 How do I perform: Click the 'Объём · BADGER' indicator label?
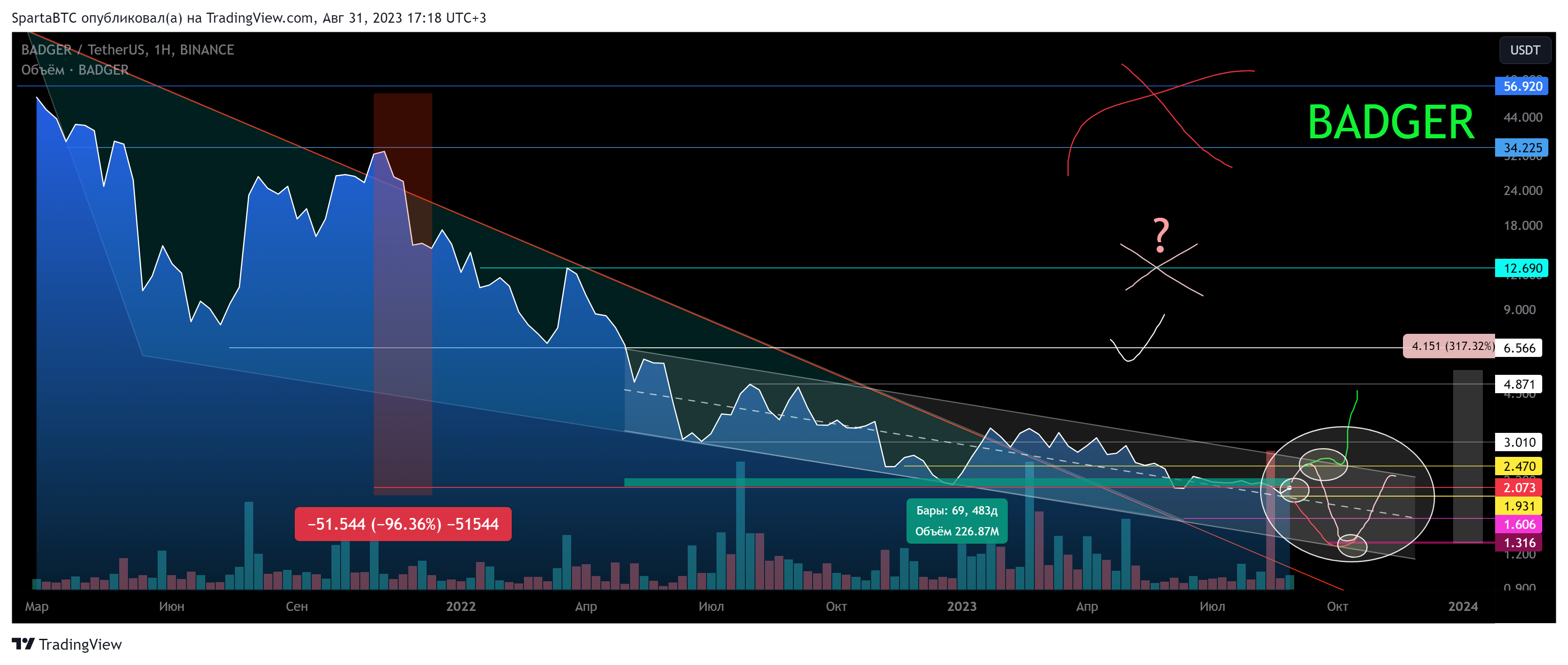[x=75, y=70]
